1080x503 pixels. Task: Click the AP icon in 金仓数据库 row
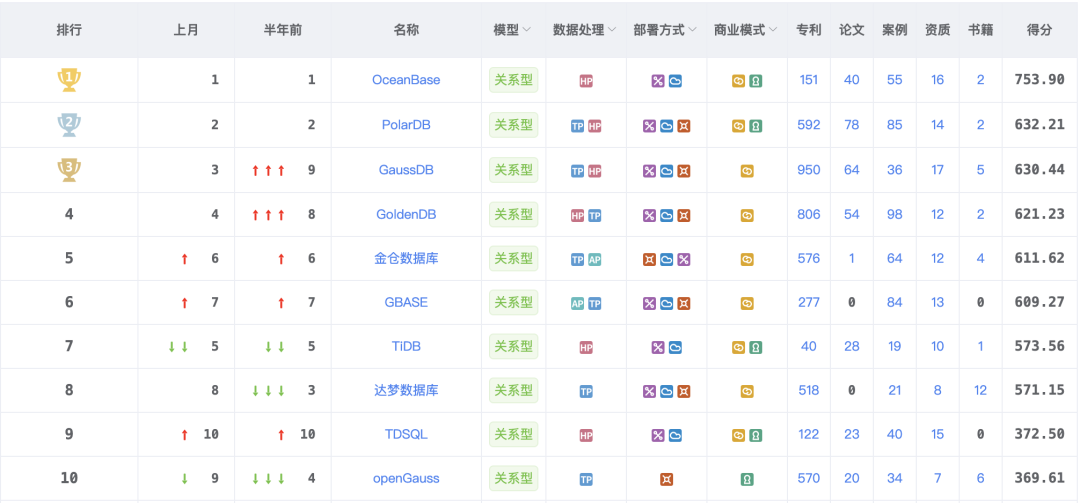[x=594, y=260]
